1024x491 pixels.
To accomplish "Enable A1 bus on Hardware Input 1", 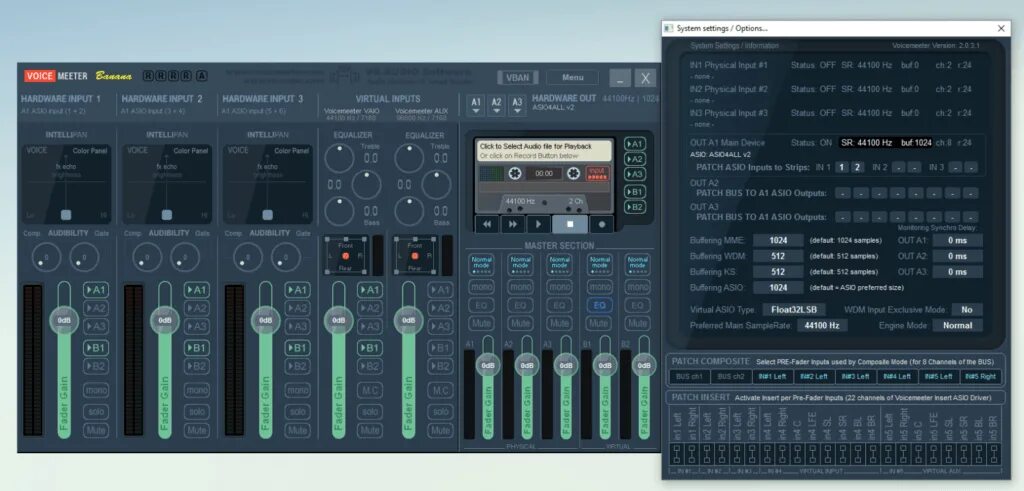I will point(96,290).
